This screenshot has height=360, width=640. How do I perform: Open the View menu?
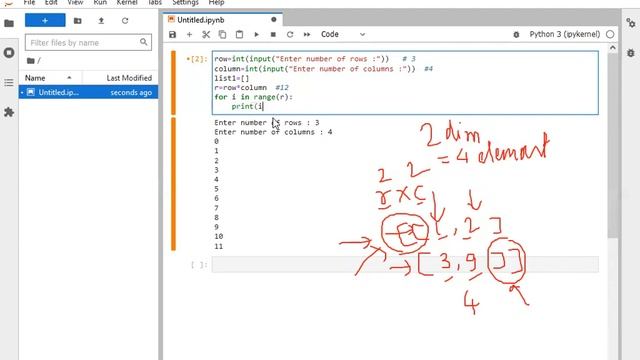pos(75,2)
